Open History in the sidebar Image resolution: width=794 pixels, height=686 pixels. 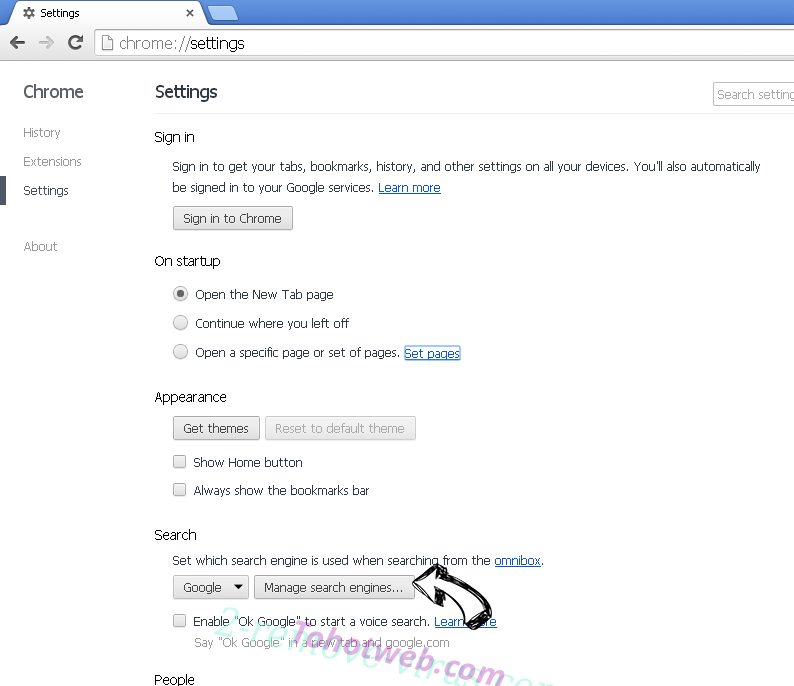42,133
